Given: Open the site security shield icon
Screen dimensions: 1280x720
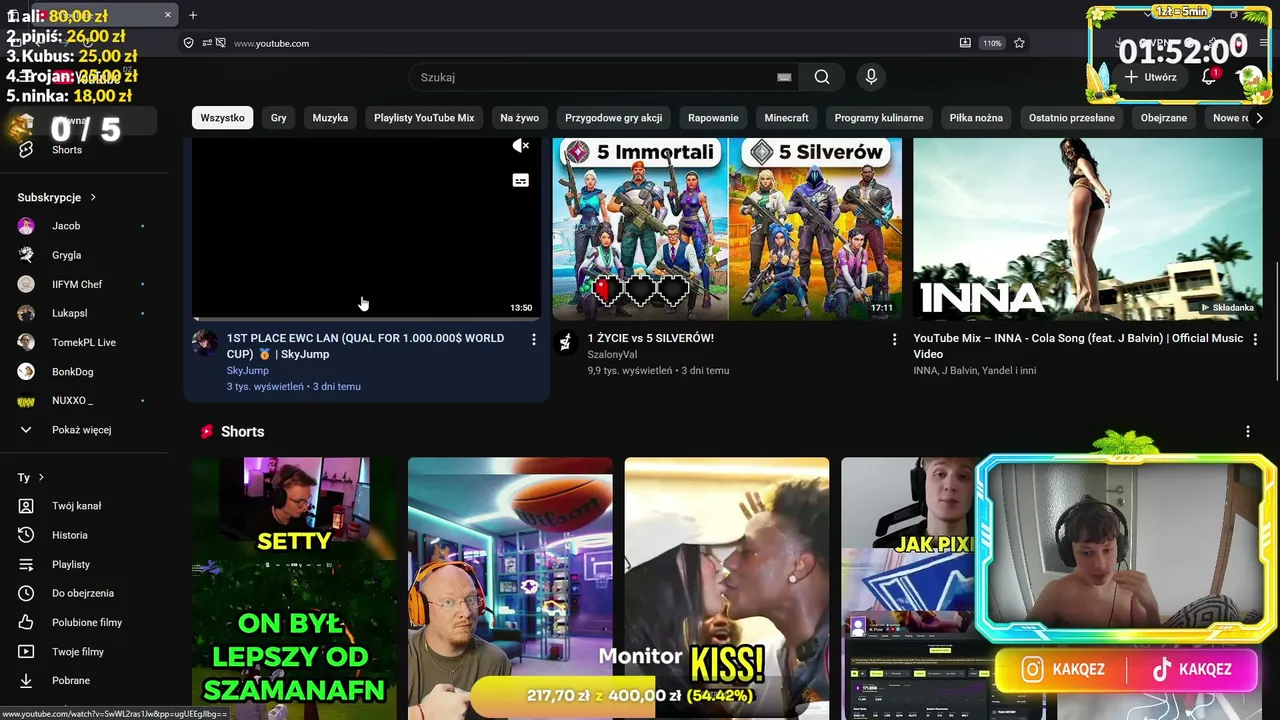Looking at the screenshot, I should (188, 43).
